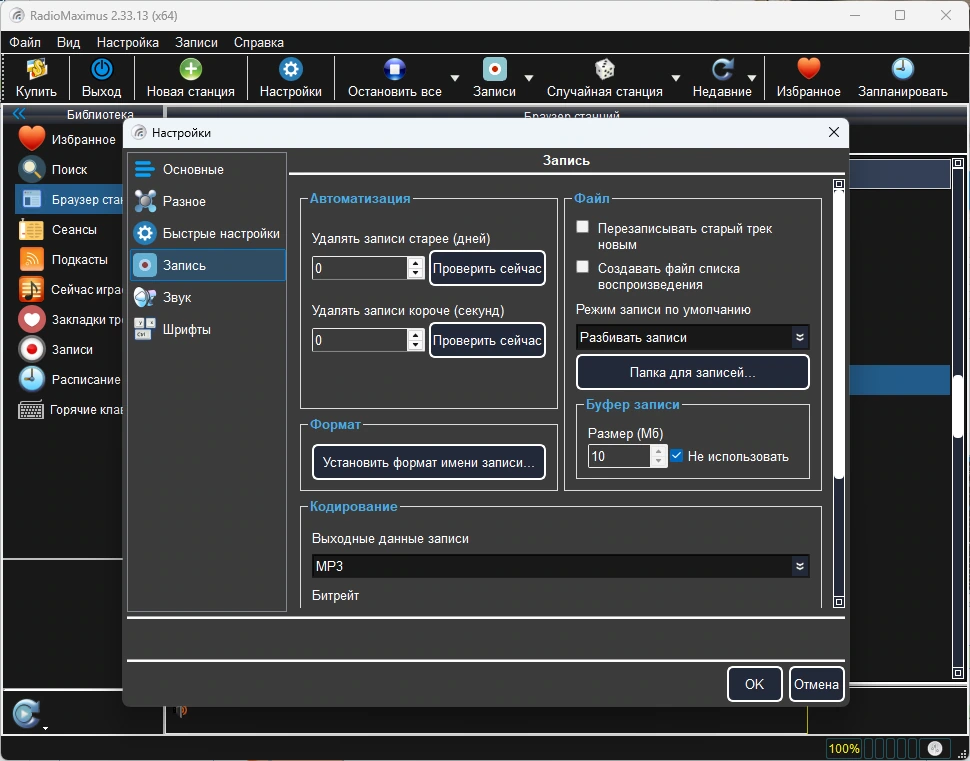This screenshot has width=970, height=761.
Task: Expand the arrow next to Записи toolbar button
Action: pyautogui.click(x=529, y=78)
